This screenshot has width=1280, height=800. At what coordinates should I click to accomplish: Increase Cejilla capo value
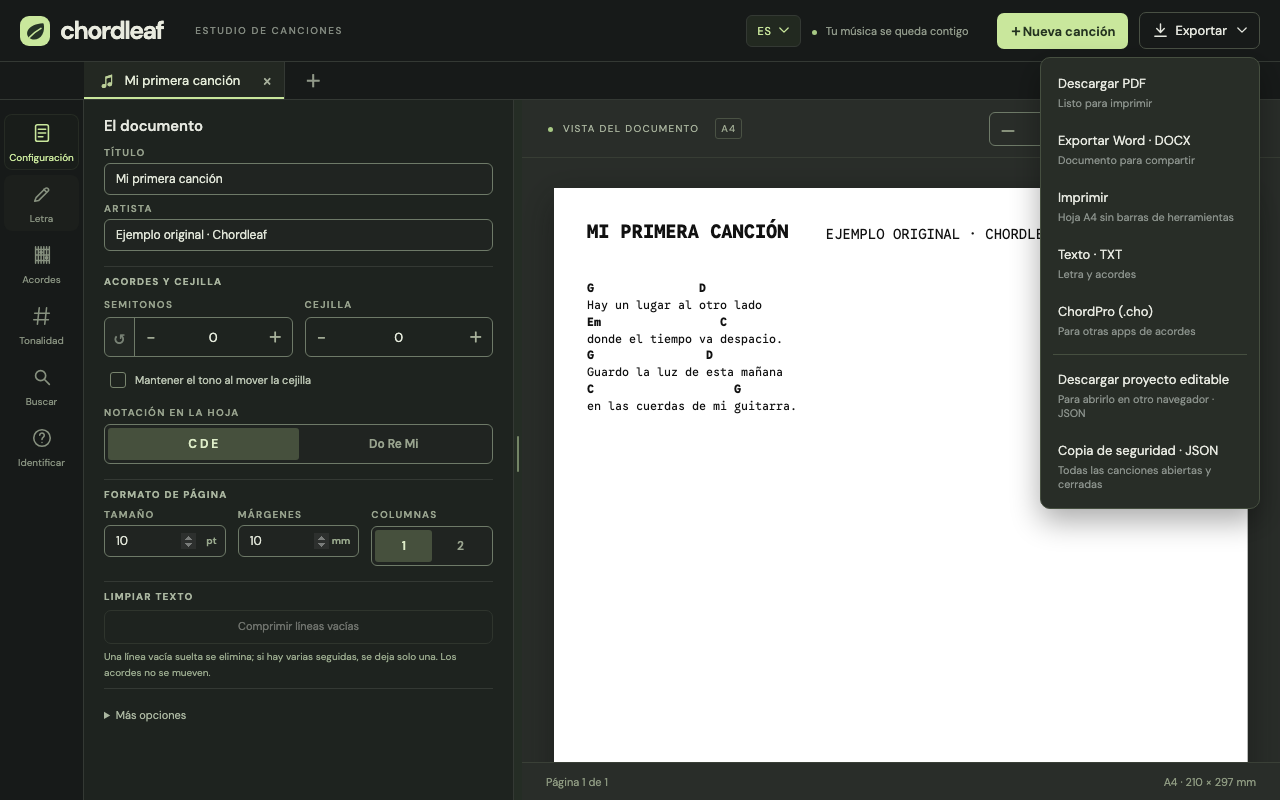[476, 337]
